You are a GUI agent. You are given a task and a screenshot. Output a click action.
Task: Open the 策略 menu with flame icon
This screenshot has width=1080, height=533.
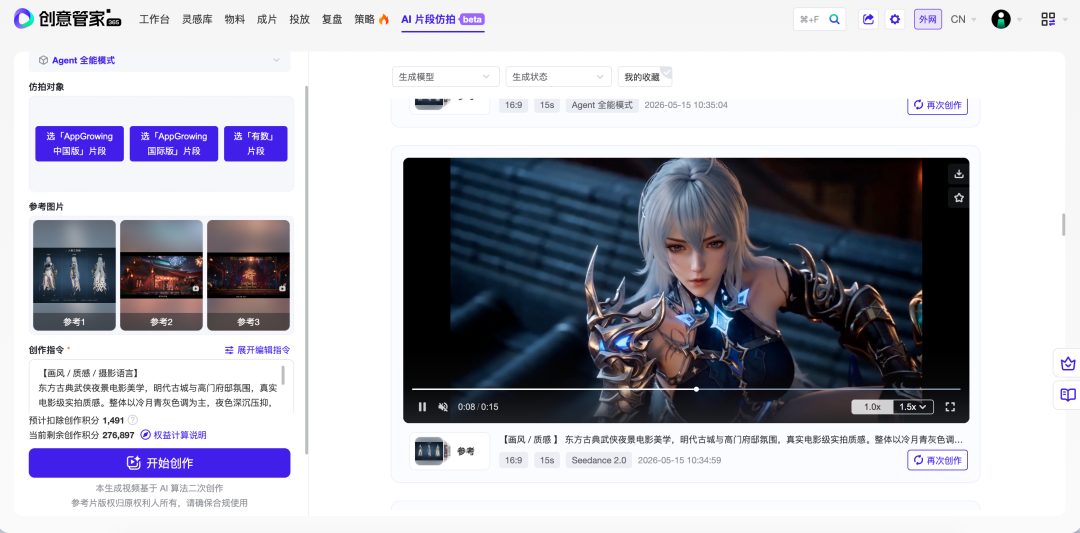click(x=372, y=19)
